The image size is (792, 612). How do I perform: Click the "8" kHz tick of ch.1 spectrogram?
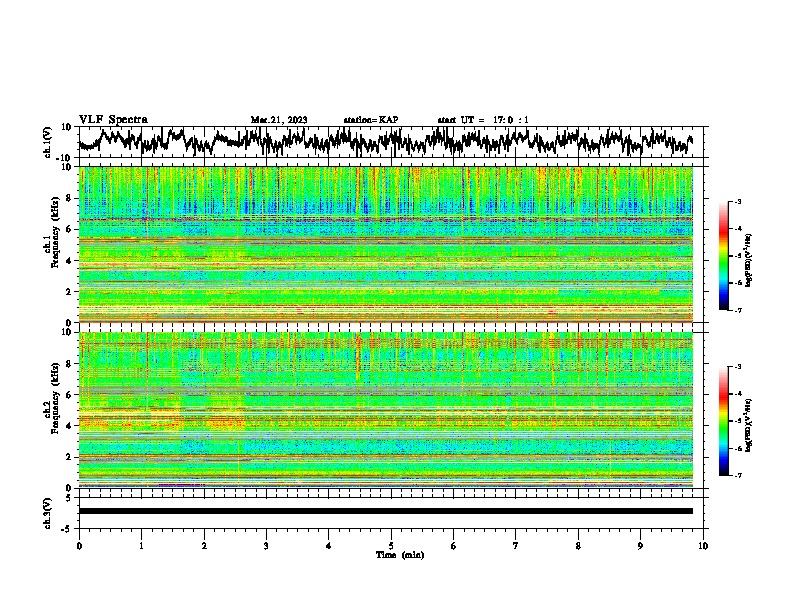click(x=69, y=198)
